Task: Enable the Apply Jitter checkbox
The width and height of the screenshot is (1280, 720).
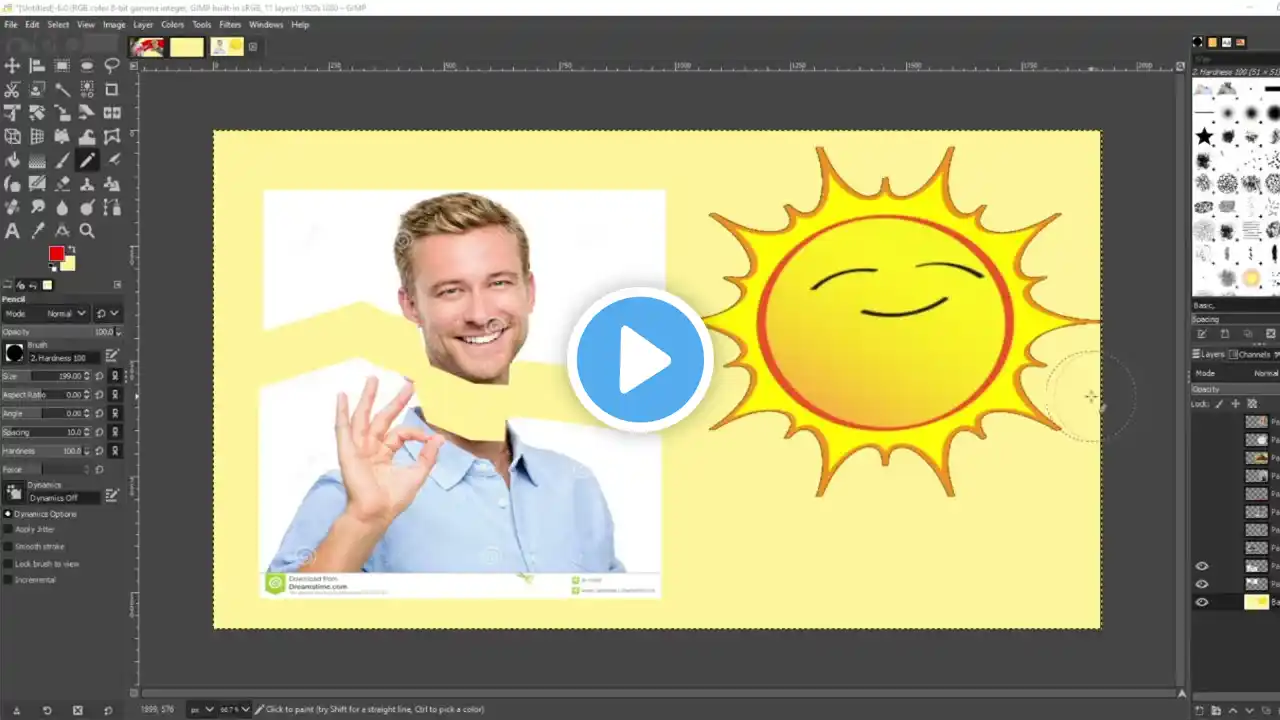Action: coord(9,529)
